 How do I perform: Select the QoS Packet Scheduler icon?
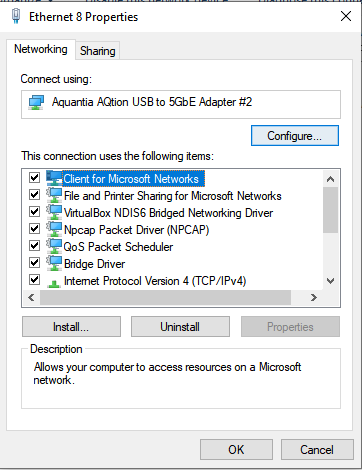pyautogui.click(x=54, y=246)
